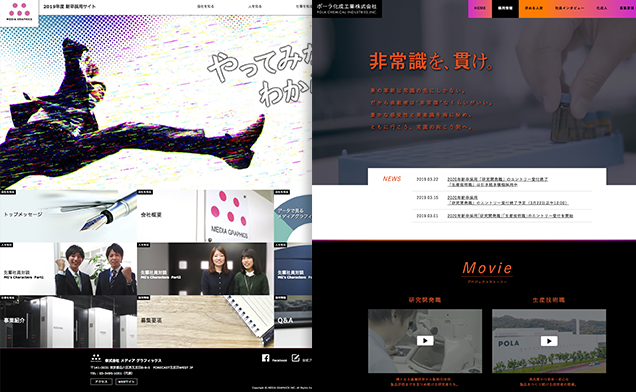The height and width of the screenshot is (392, 636).
Task: Open the 募集要項 notebook tile
Action: pos(205,321)
